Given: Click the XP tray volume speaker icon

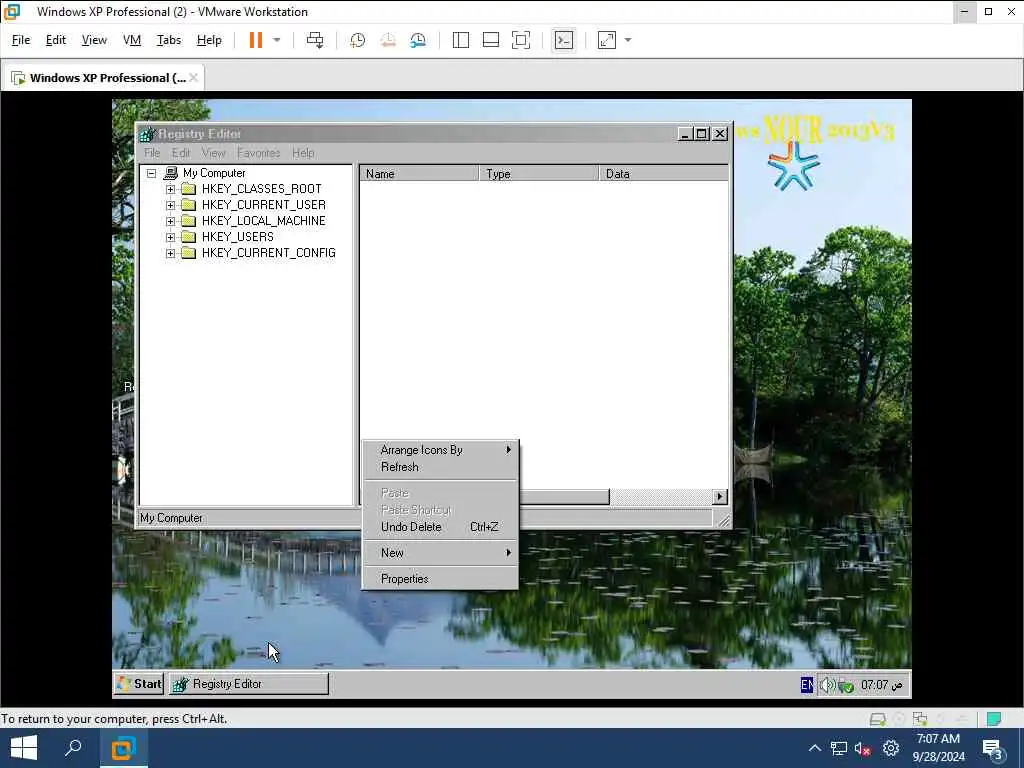Looking at the screenshot, I should 827,684.
